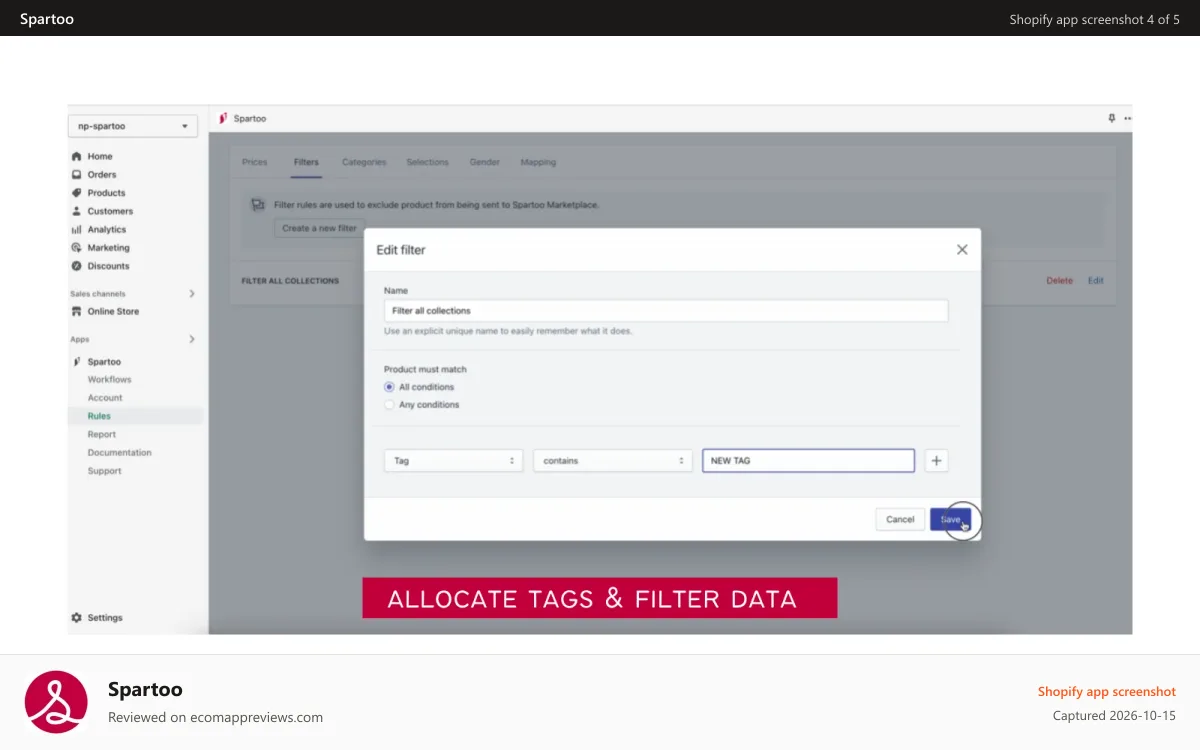Close the Edit filter dialog with X

[x=962, y=249]
